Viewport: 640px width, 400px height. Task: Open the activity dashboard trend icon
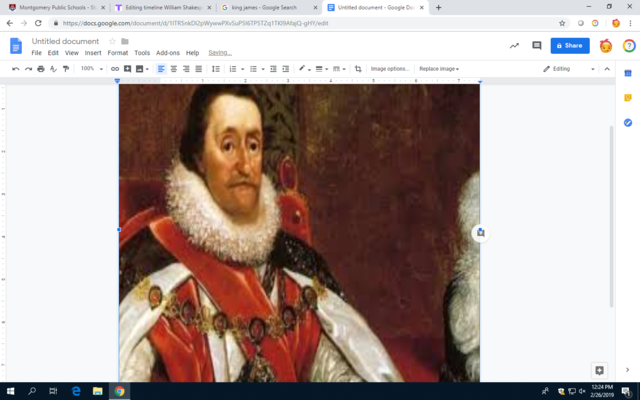pos(514,46)
